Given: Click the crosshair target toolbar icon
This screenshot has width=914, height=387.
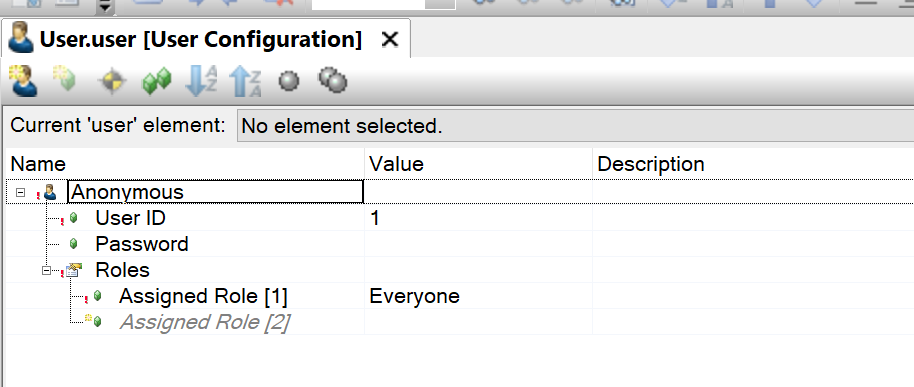Looking at the screenshot, I should click(x=112, y=81).
